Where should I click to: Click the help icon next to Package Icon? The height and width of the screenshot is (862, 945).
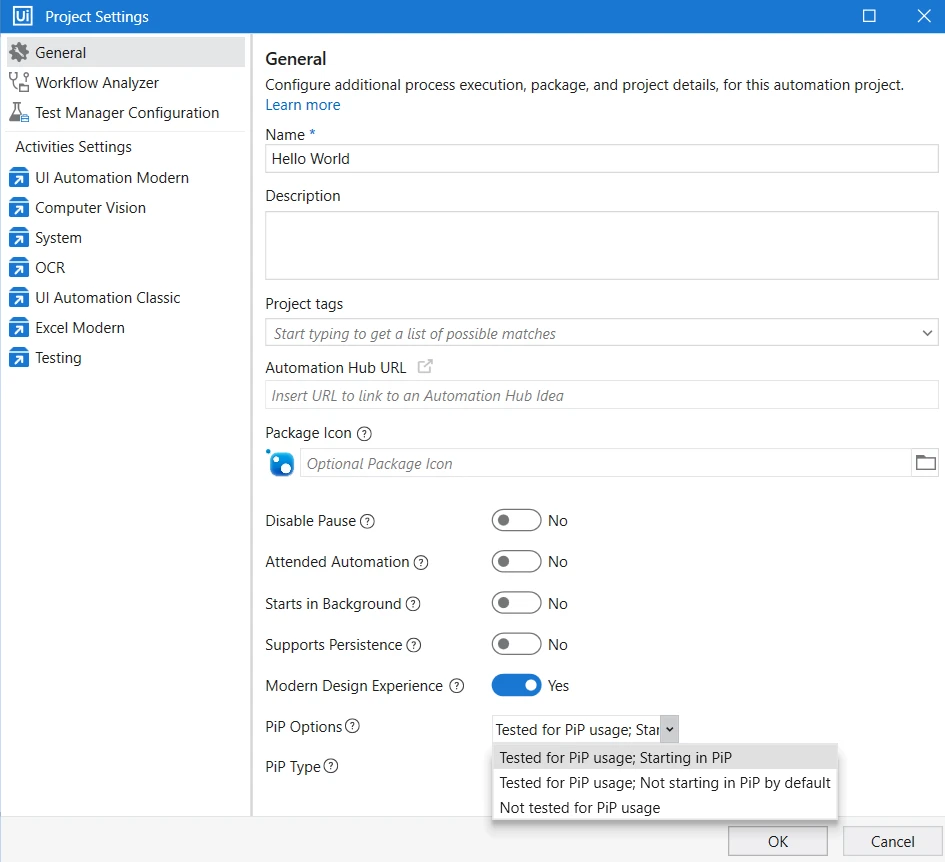click(364, 433)
